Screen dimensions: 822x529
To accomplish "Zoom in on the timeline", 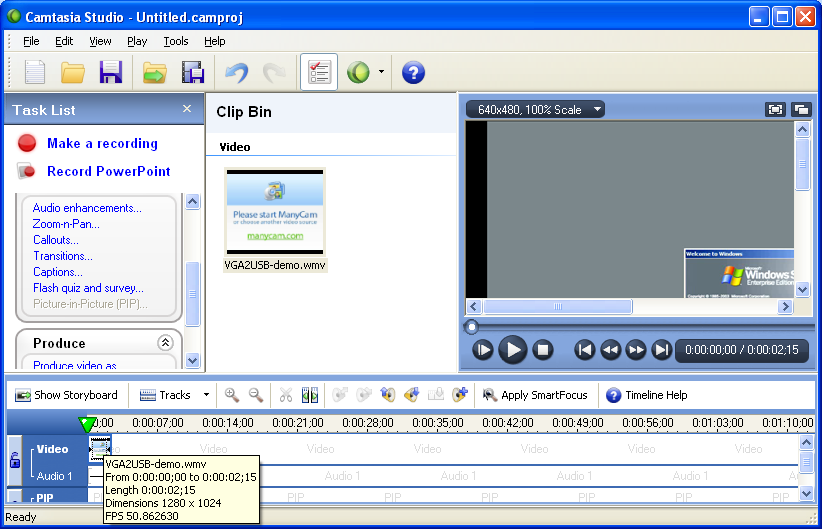I will 232,395.
